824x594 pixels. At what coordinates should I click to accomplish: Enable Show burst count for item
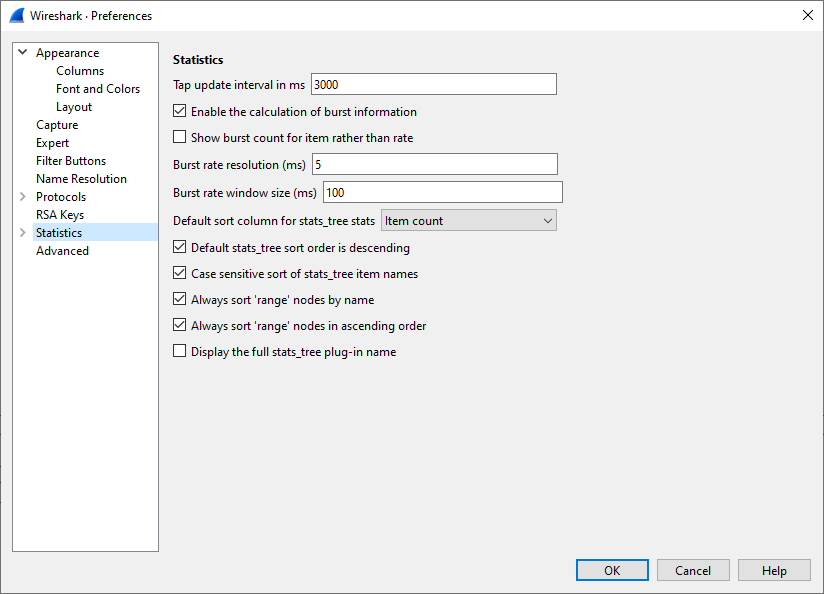(x=180, y=138)
